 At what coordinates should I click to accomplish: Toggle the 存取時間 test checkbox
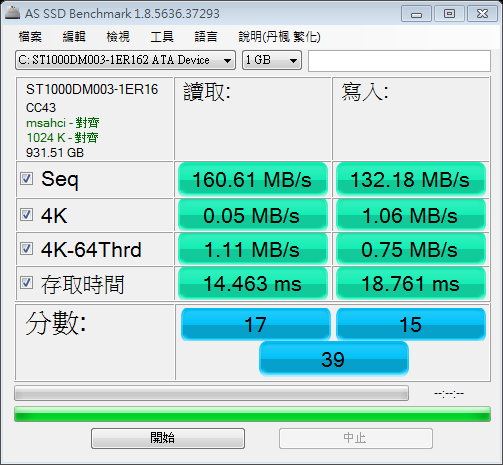pos(26,283)
